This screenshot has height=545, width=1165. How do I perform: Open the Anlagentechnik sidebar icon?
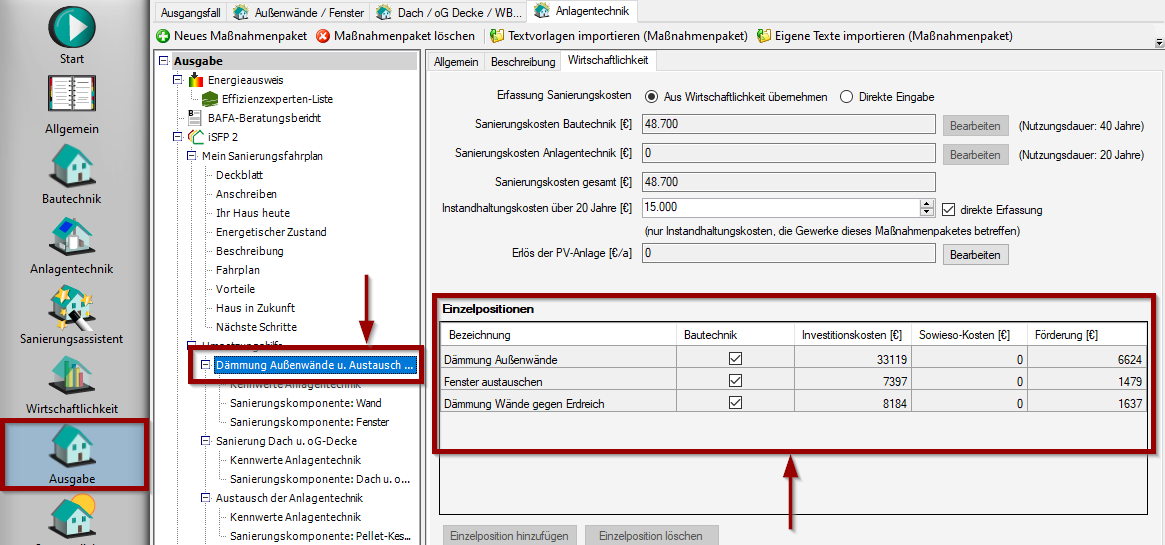pos(72,237)
